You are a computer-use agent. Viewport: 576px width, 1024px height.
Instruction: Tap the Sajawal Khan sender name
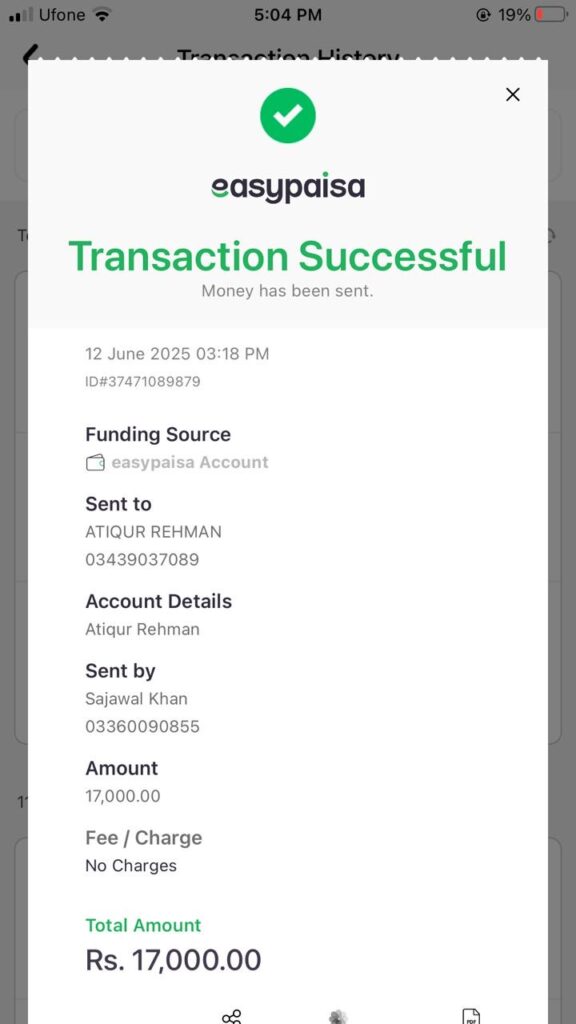[136, 698]
